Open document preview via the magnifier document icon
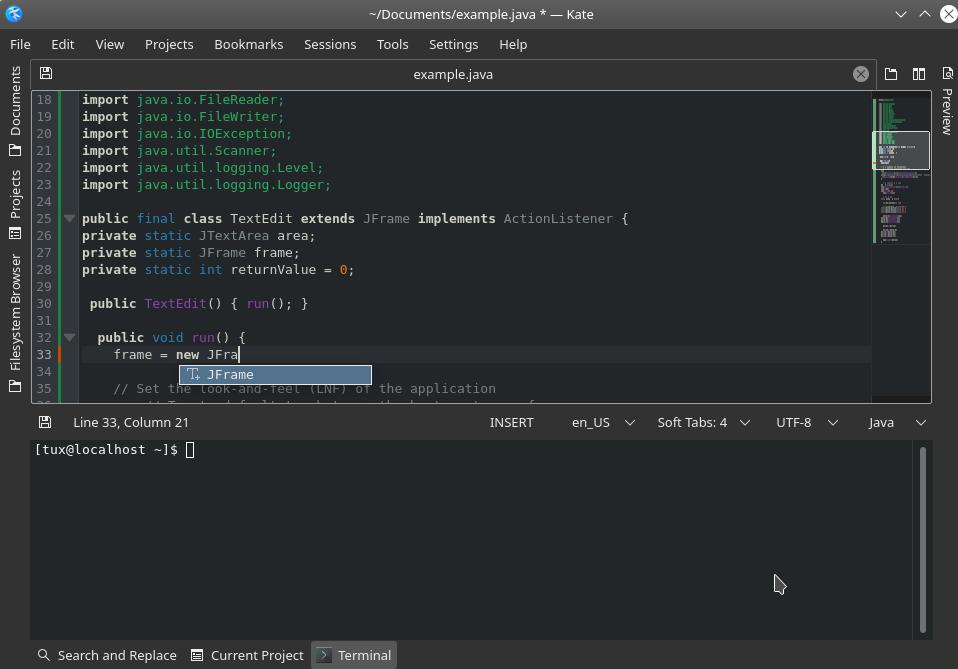This screenshot has height=669, width=958. pos(947,73)
